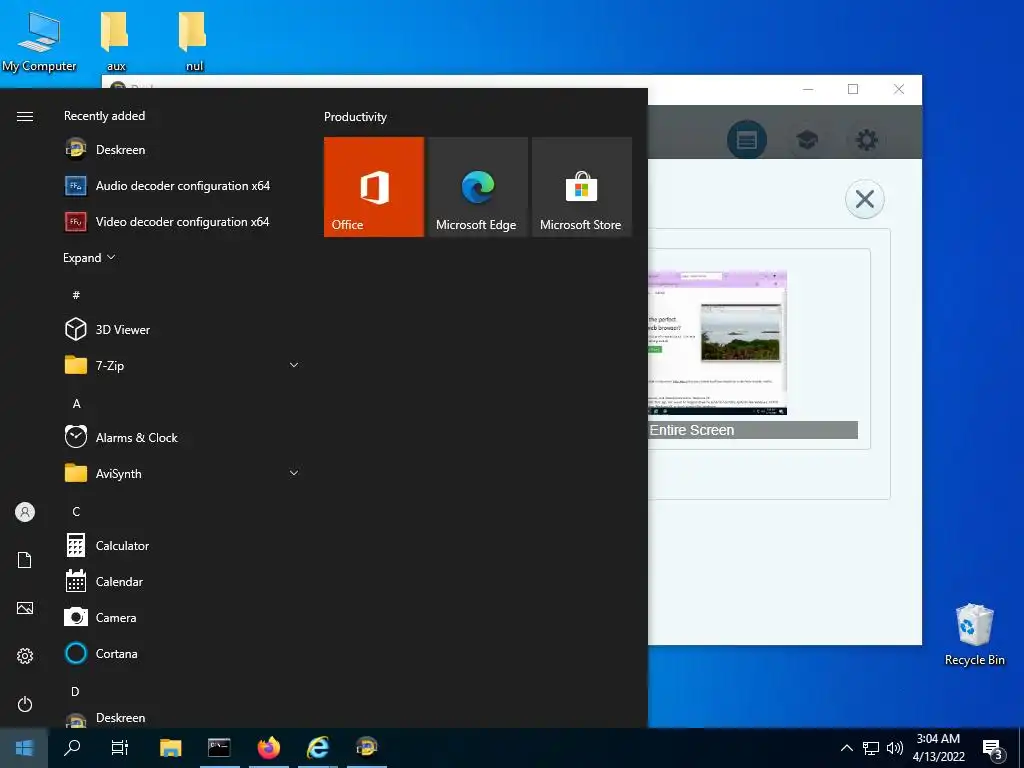This screenshot has height=768, width=1024.
Task: Open Calculator app
Action: click(182, 545)
